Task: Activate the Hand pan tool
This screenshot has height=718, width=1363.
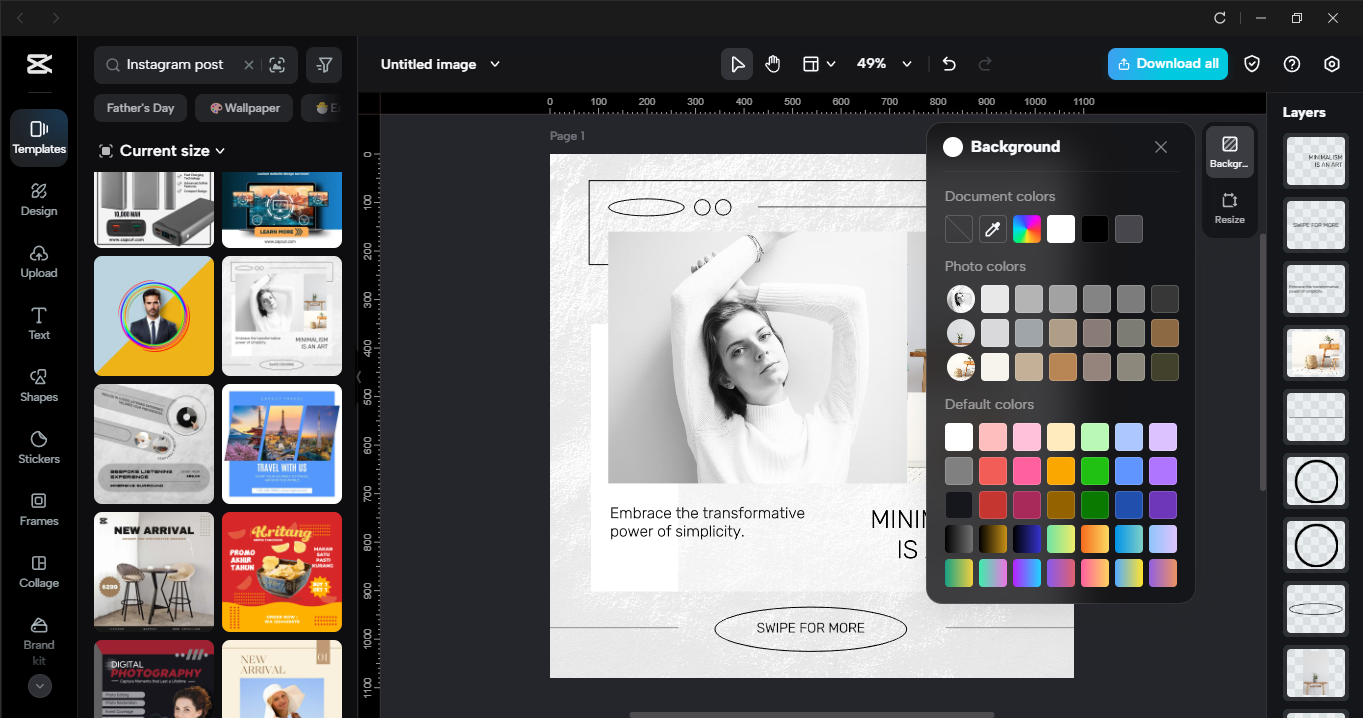Action: 772,63
